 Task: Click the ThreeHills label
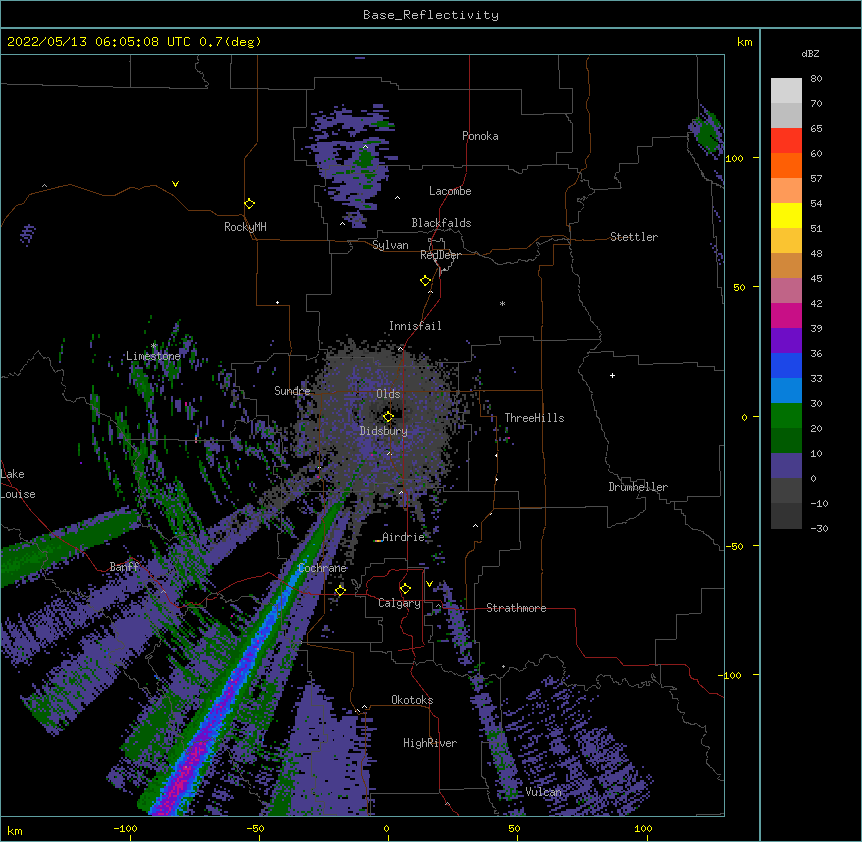pyautogui.click(x=534, y=418)
